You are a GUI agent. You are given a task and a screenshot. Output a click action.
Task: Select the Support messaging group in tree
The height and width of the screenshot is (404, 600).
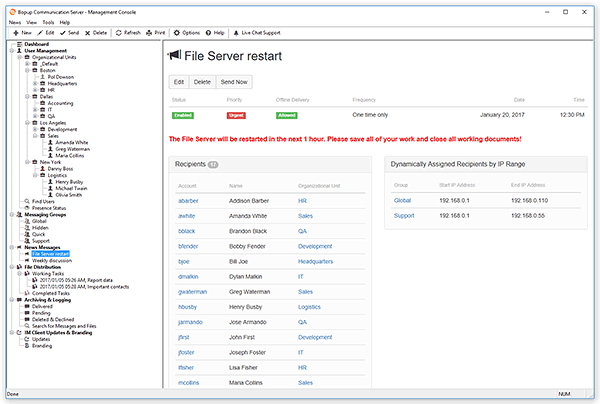point(41,241)
